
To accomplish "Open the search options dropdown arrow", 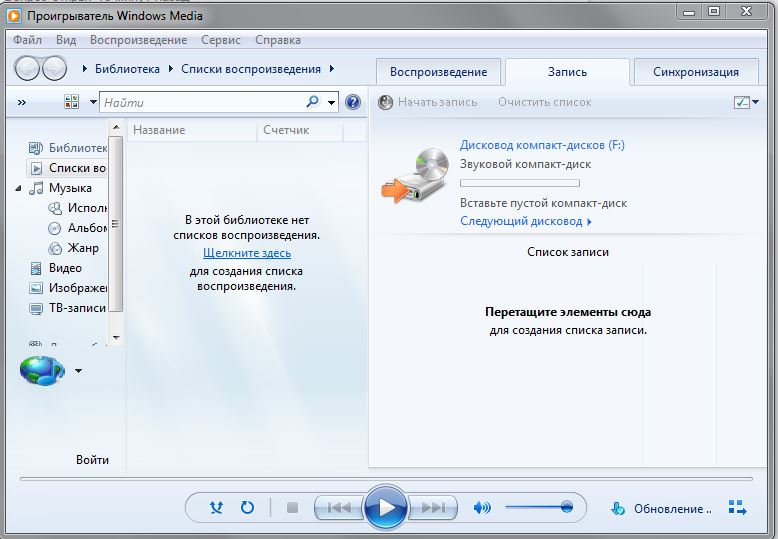I will 331,103.
